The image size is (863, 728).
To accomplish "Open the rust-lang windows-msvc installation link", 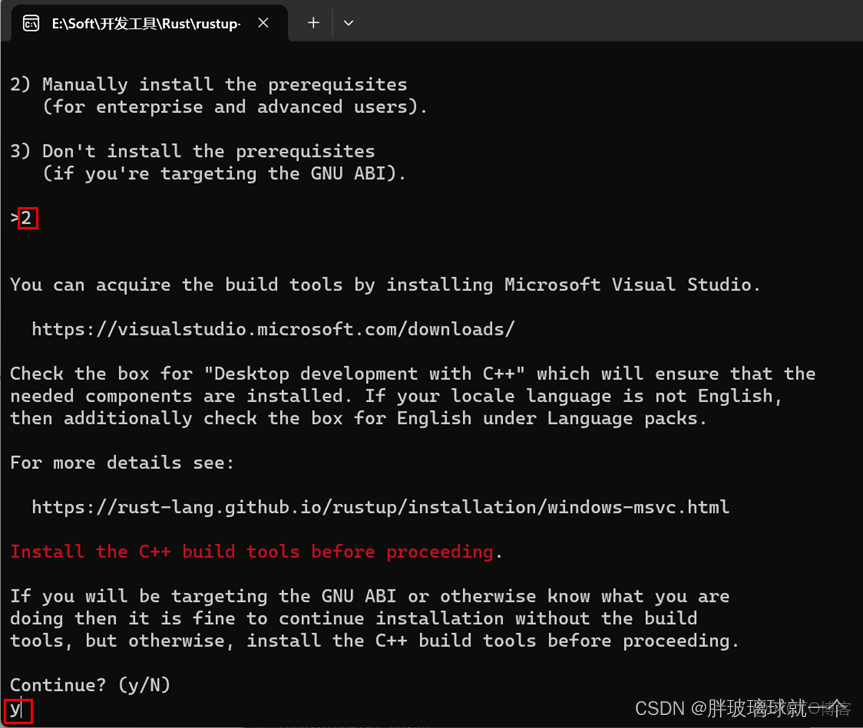I will point(380,506).
